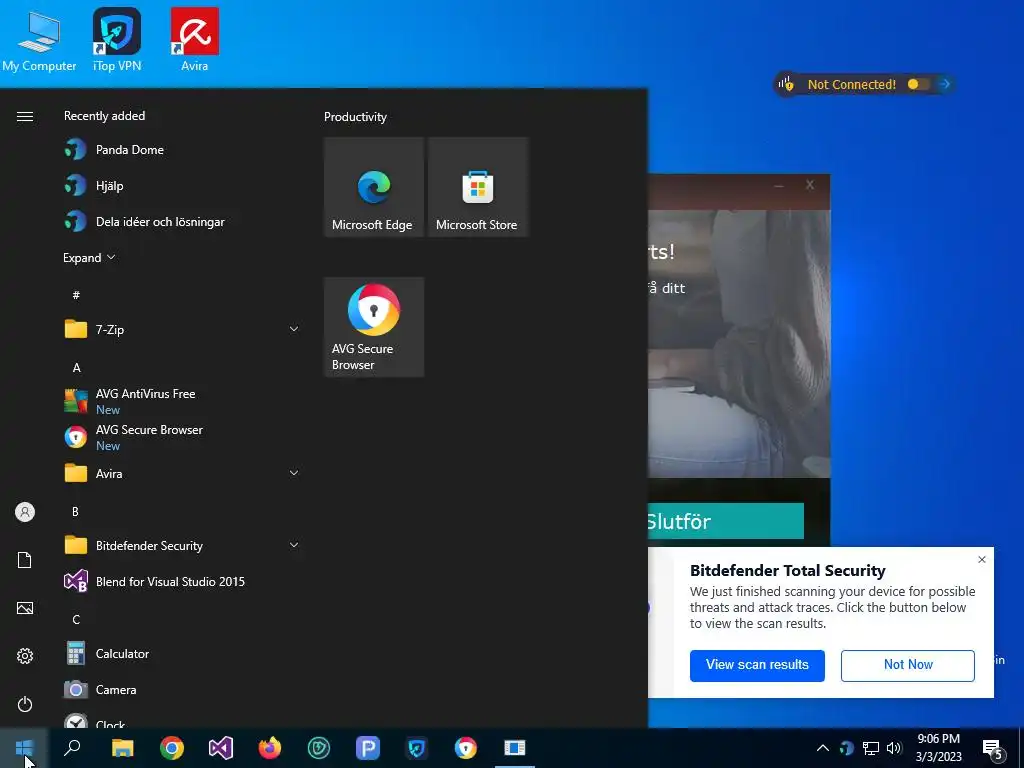
Task: Click the A letter group header
Action: click(76, 368)
